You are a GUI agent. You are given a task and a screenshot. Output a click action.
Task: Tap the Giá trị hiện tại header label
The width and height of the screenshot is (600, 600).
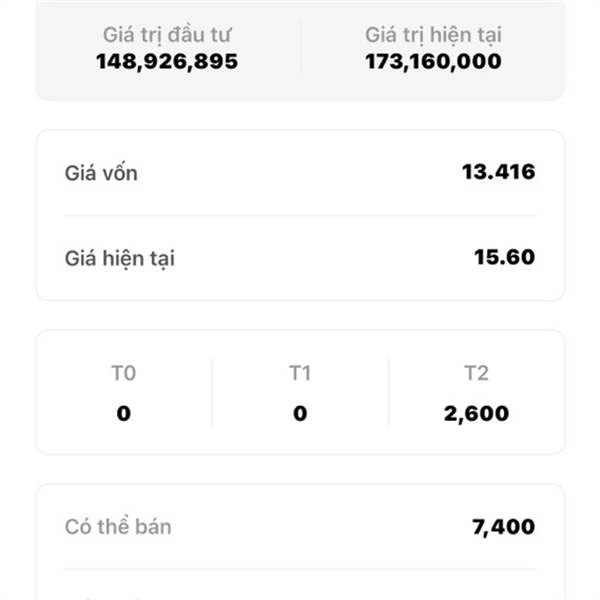(433, 35)
